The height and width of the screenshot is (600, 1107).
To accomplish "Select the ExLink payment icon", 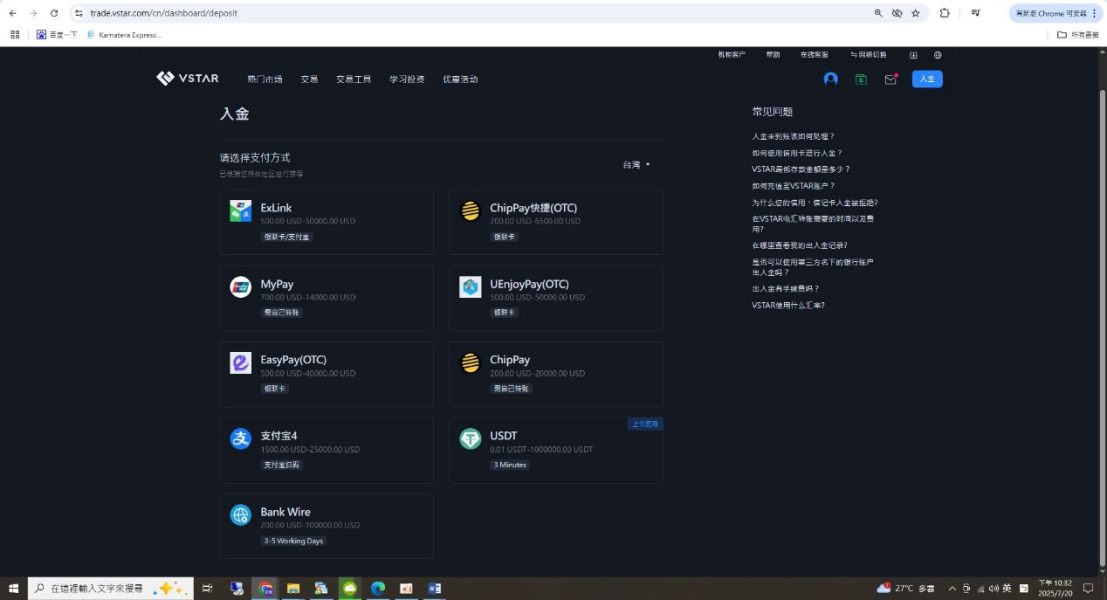I will click(240, 210).
